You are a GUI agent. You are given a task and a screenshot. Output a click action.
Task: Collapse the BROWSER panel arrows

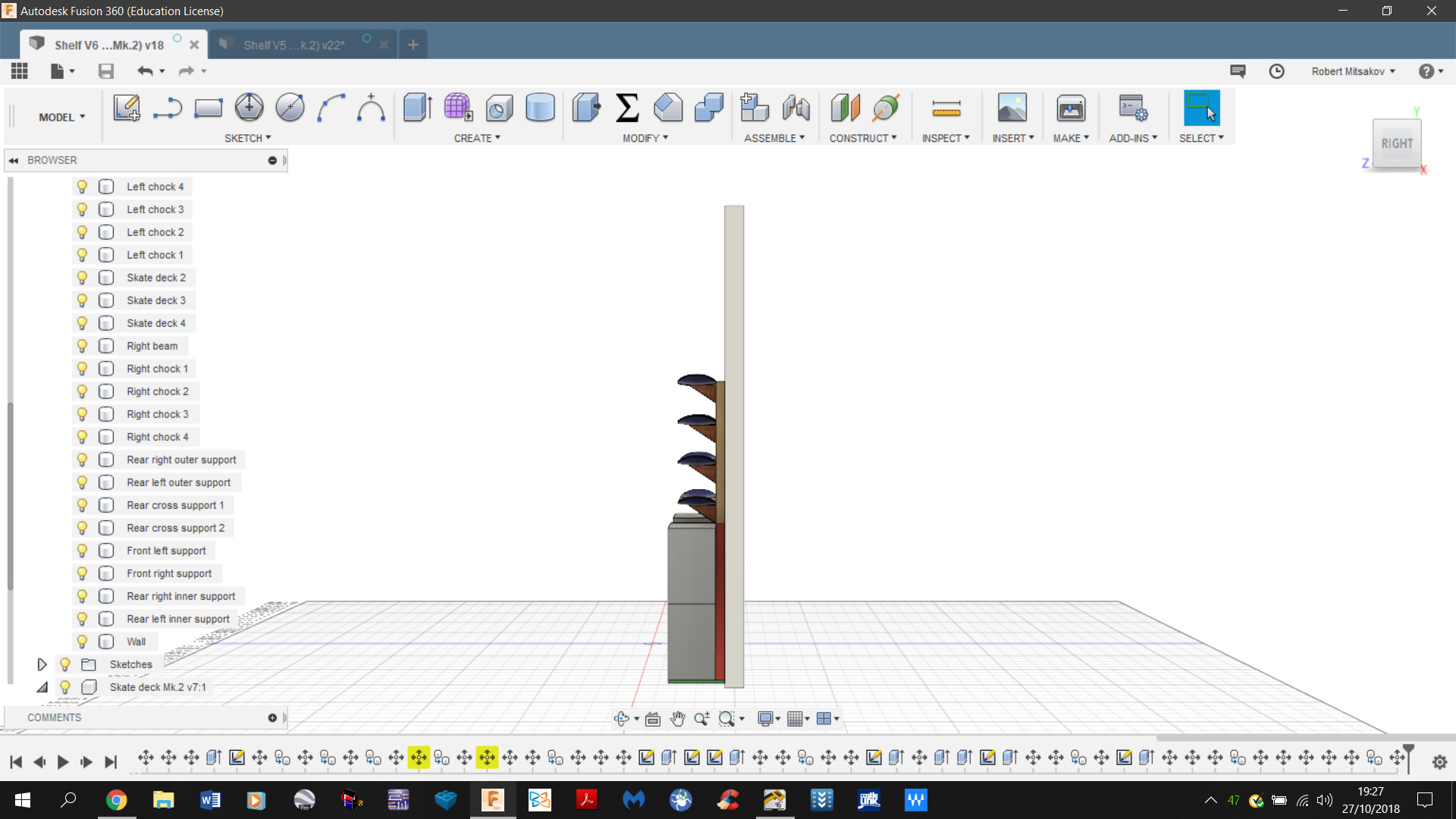coord(14,160)
